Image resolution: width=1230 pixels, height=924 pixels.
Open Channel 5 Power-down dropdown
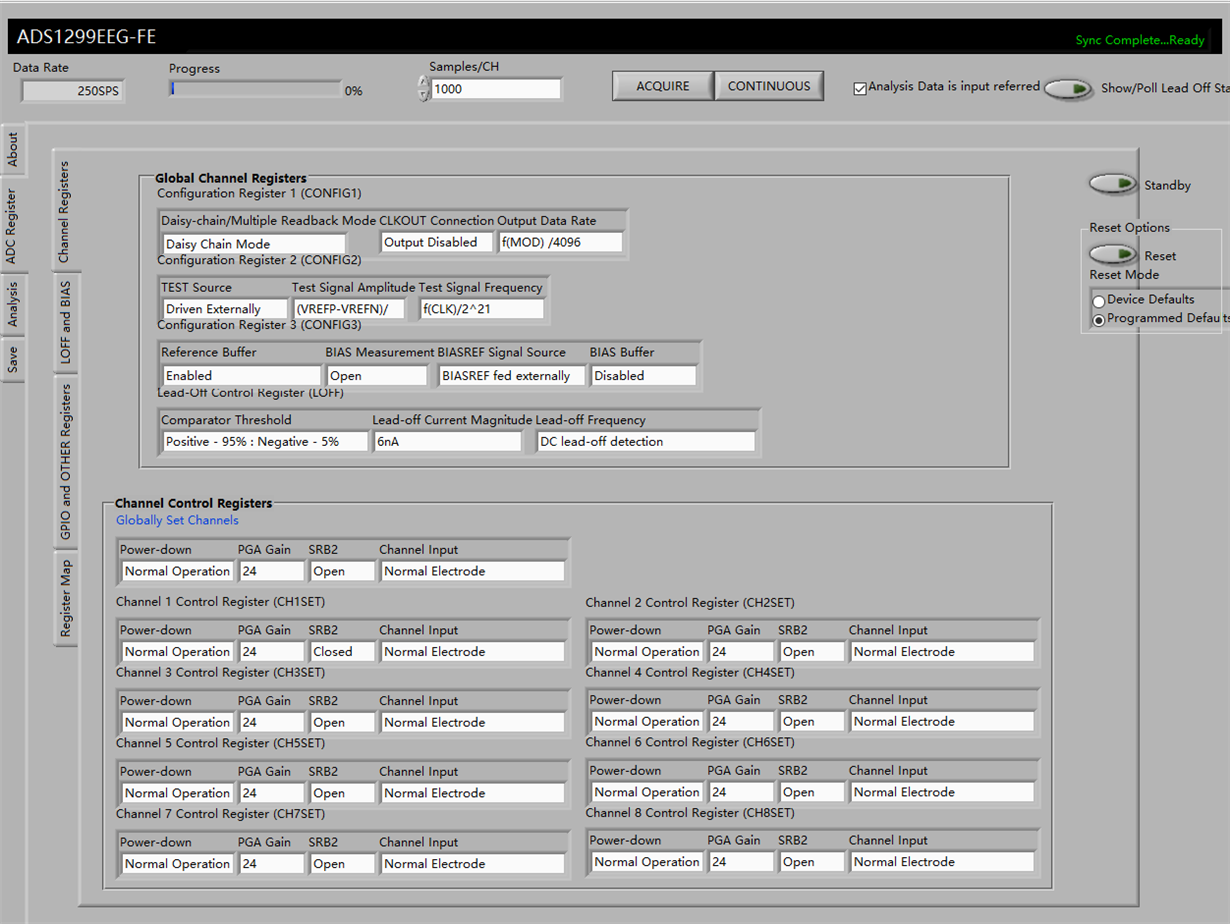click(x=177, y=793)
